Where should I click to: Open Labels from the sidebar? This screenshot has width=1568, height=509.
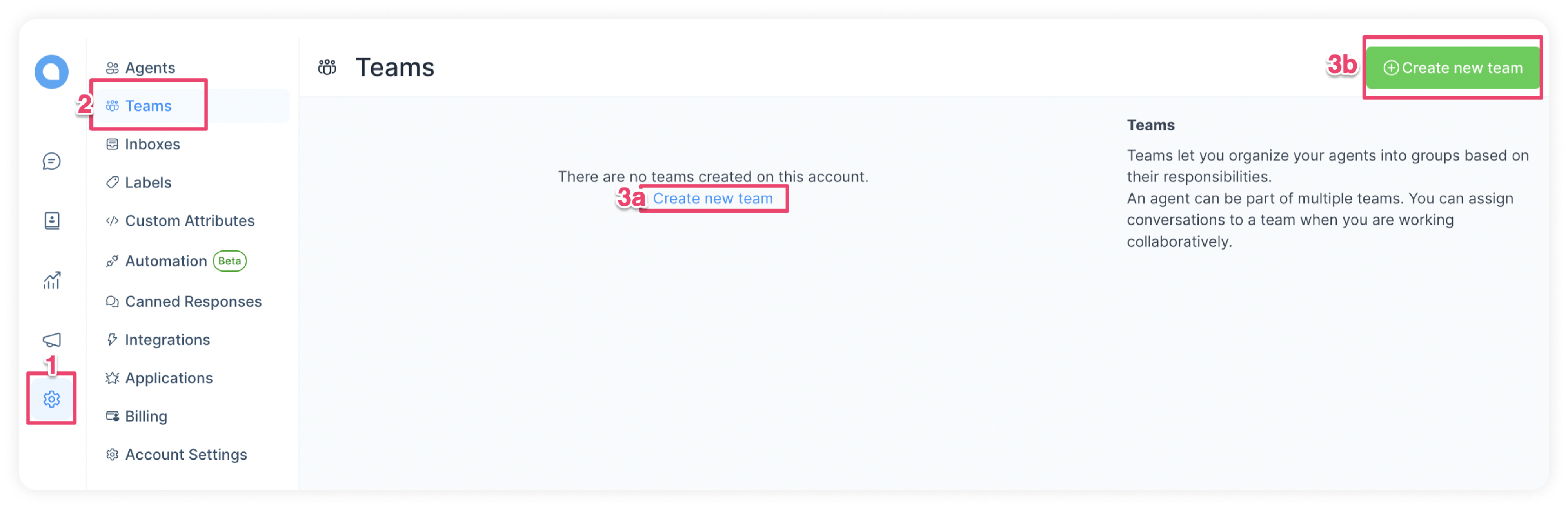147,182
